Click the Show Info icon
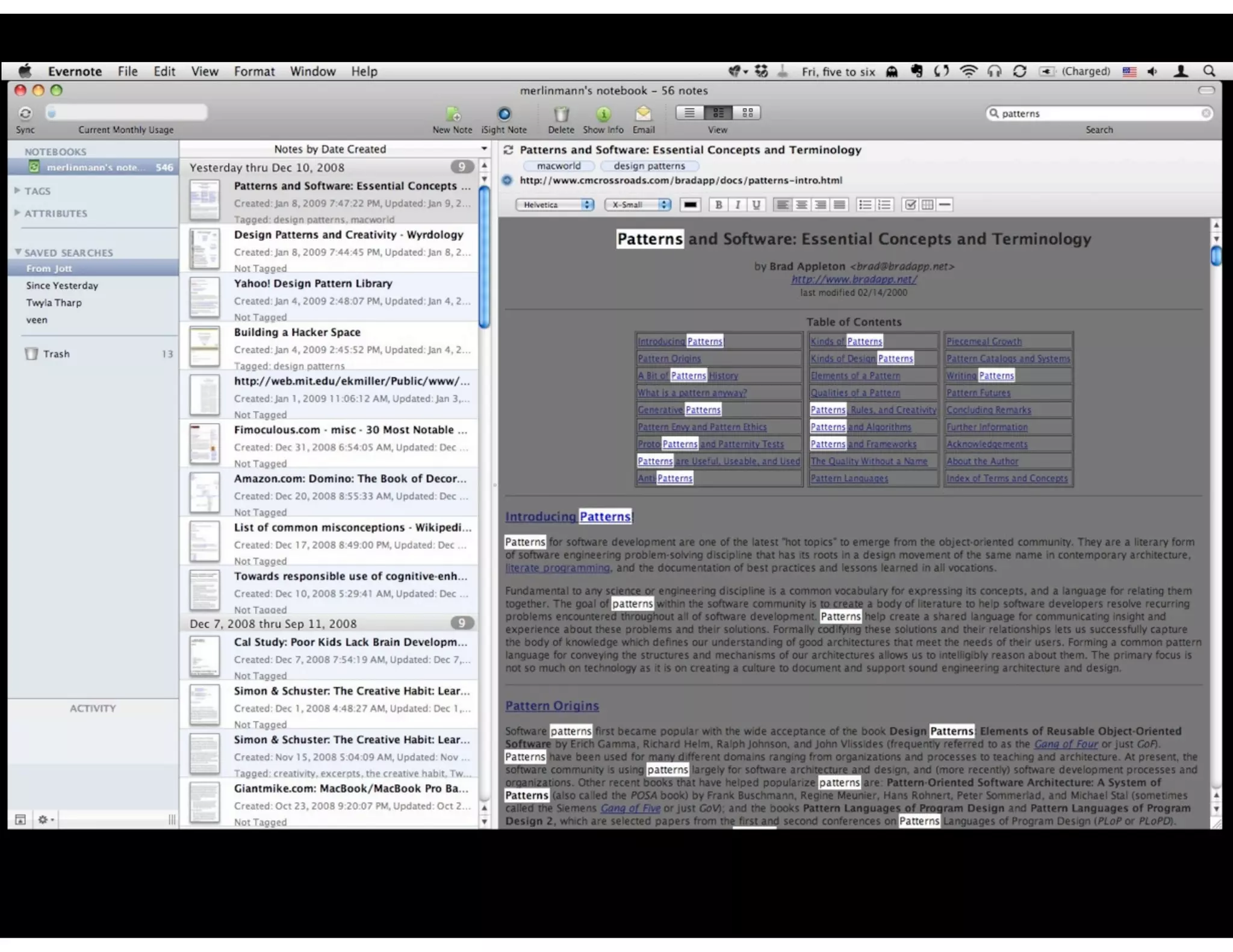The image size is (1233, 952). 603,114
